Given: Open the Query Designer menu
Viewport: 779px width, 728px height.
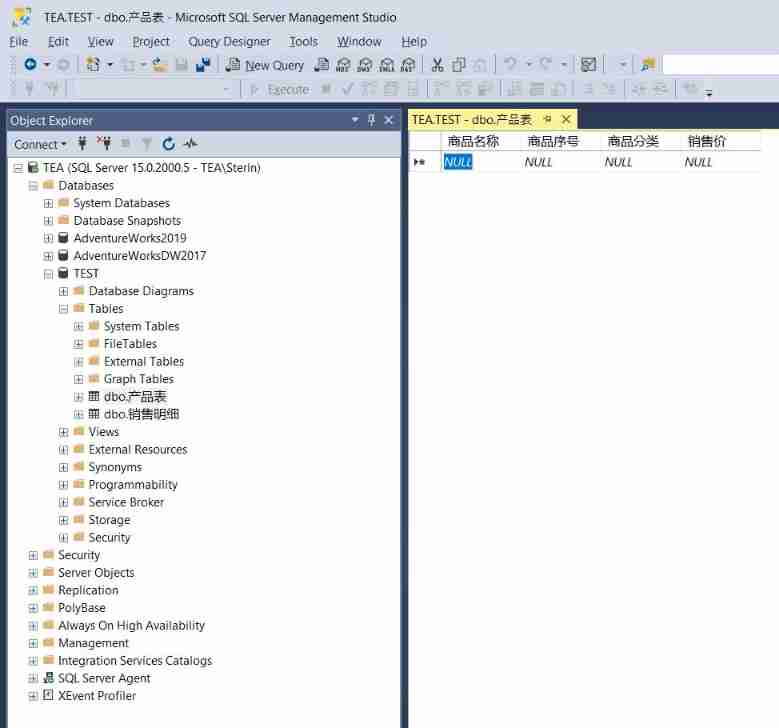Looking at the screenshot, I should 229,42.
